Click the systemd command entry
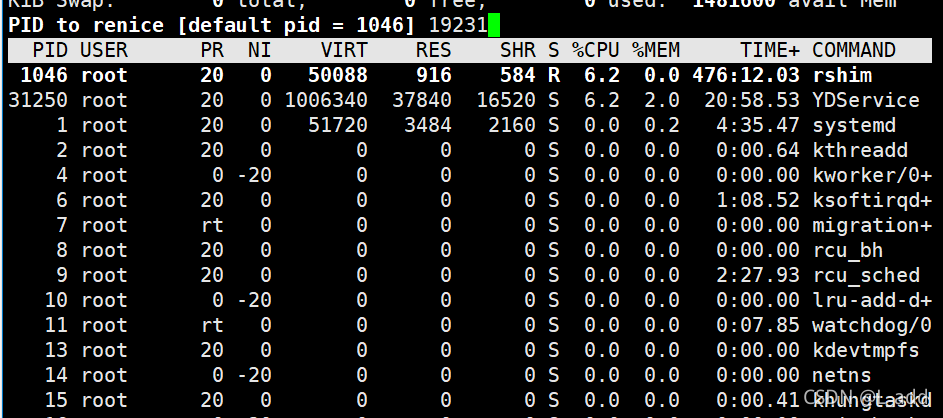The width and height of the screenshot is (943, 418). pos(854,125)
